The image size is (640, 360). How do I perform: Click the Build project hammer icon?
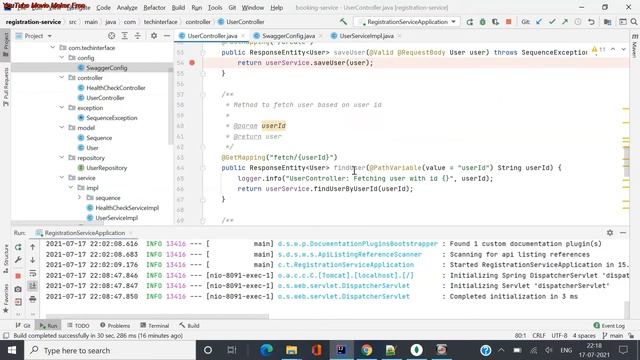(x=343, y=22)
